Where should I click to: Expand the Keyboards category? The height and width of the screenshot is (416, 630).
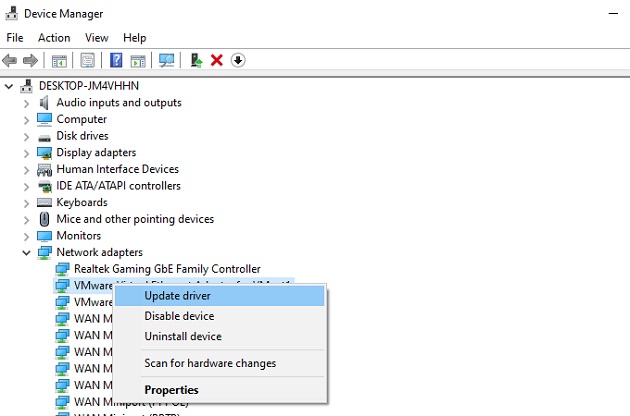click(x=27, y=203)
